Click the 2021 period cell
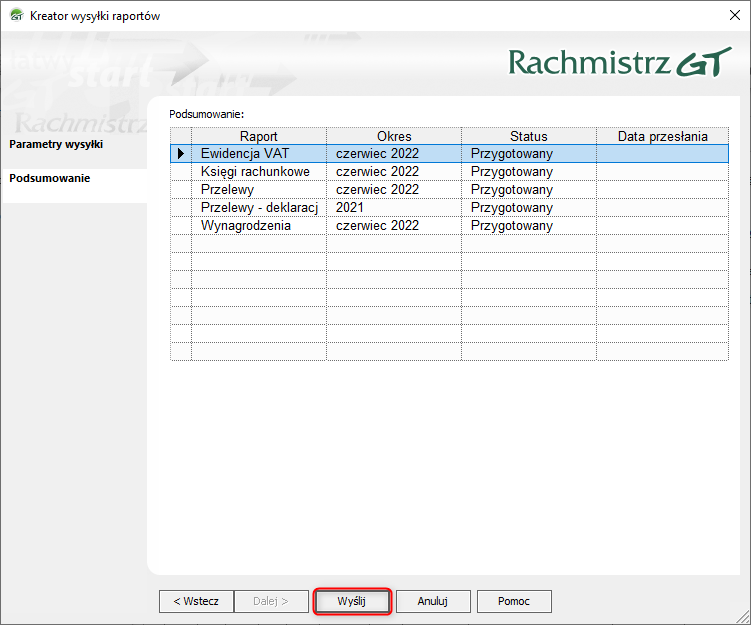The image size is (751, 625). 394,207
